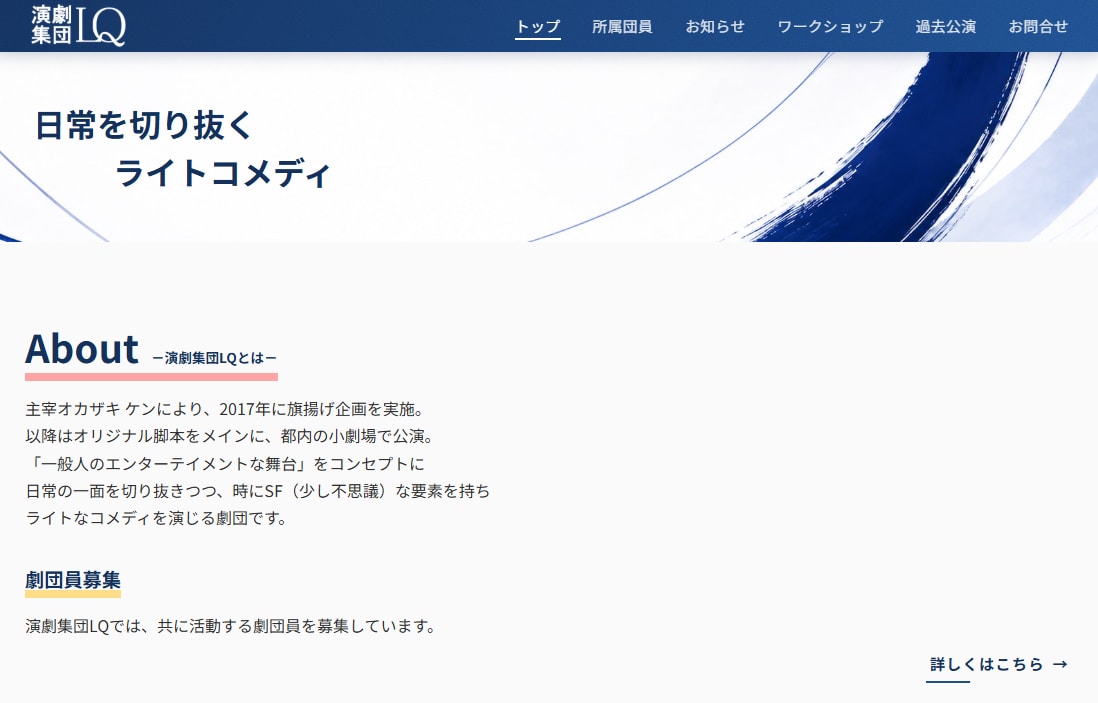Click the 劇団員募集 heading
Image resolution: width=1098 pixels, height=703 pixels.
[73, 580]
